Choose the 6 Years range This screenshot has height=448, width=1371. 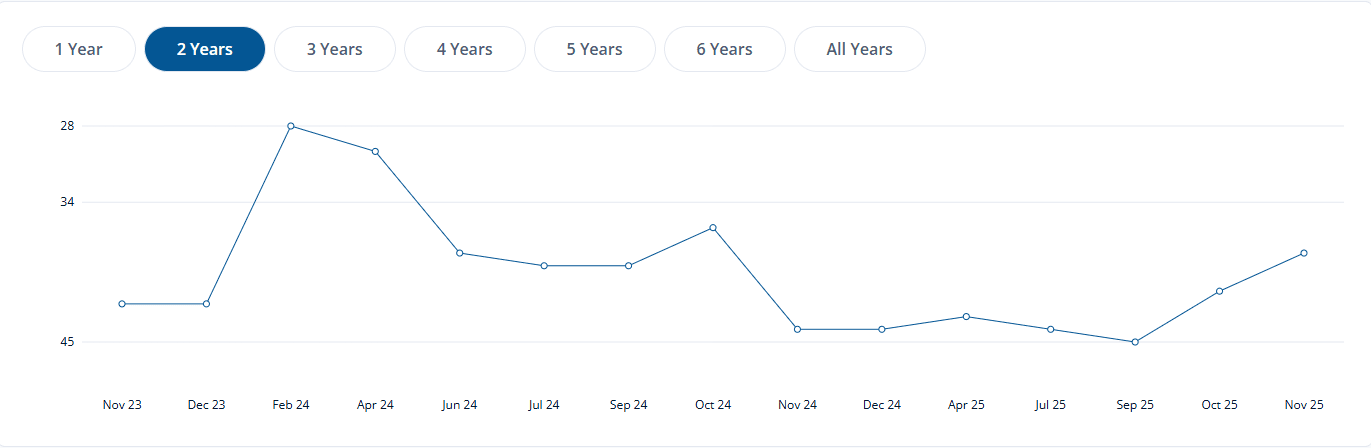(725, 49)
